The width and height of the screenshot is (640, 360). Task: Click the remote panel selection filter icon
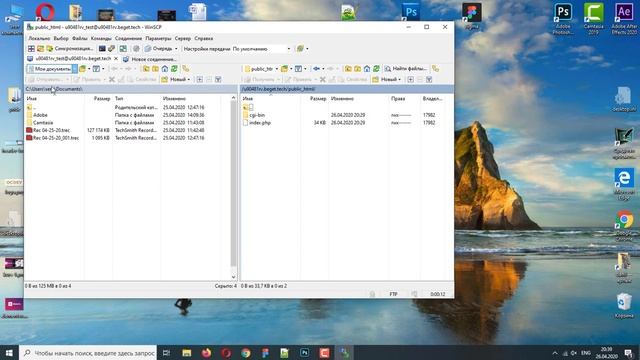click(x=429, y=80)
